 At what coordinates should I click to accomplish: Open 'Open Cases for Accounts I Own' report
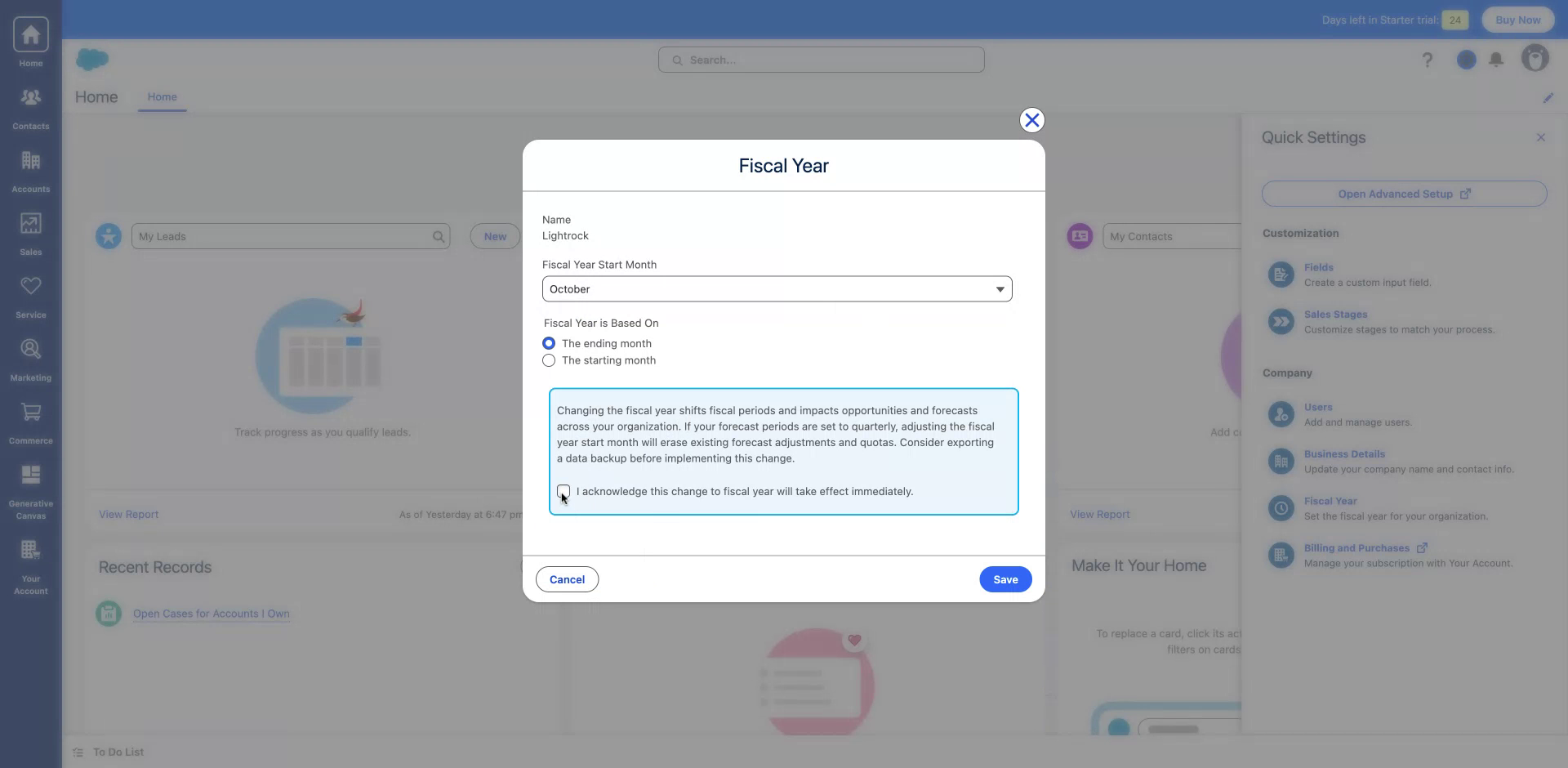[211, 614]
